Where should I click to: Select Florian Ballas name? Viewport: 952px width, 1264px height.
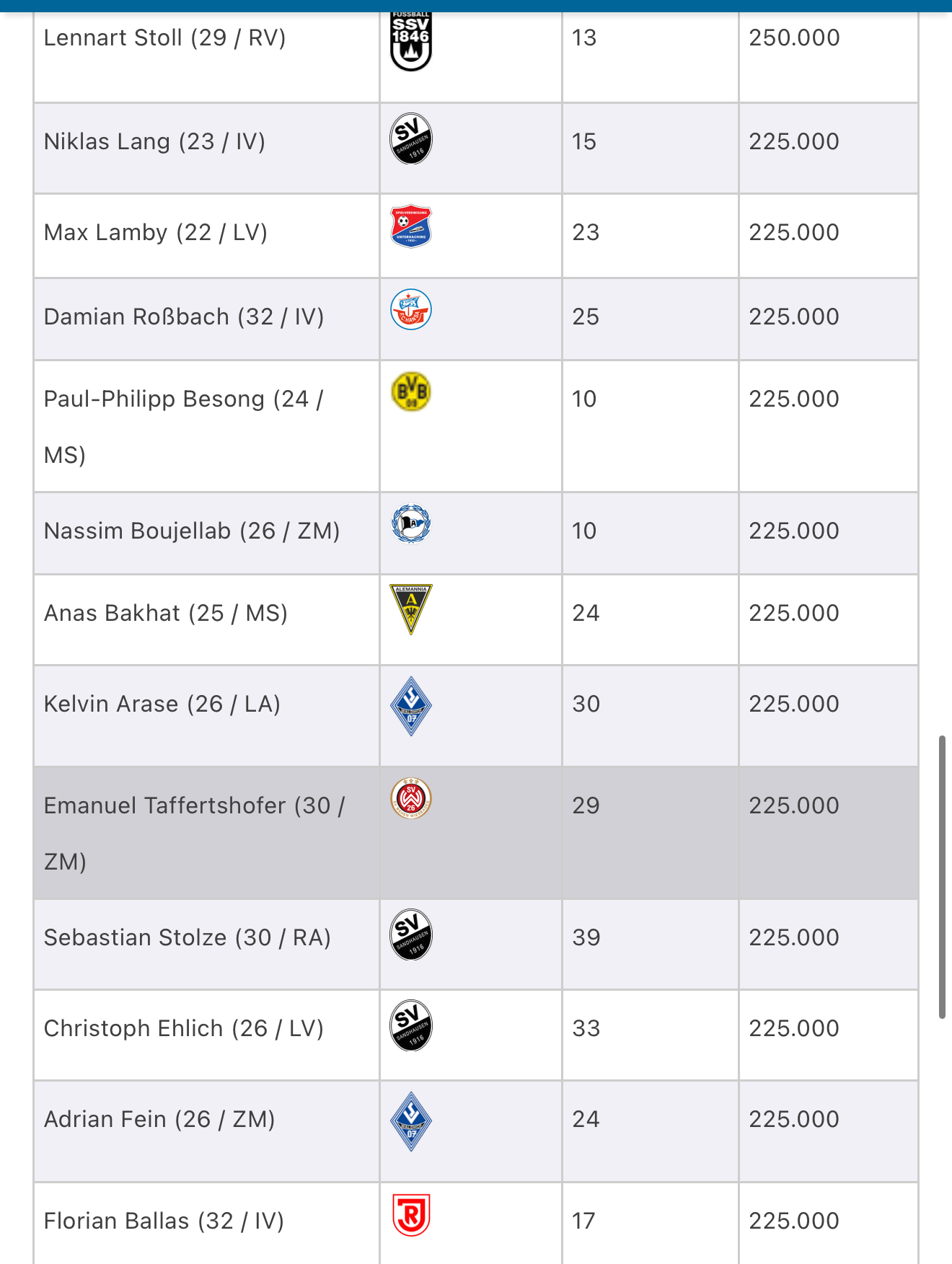[x=164, y=1221]
